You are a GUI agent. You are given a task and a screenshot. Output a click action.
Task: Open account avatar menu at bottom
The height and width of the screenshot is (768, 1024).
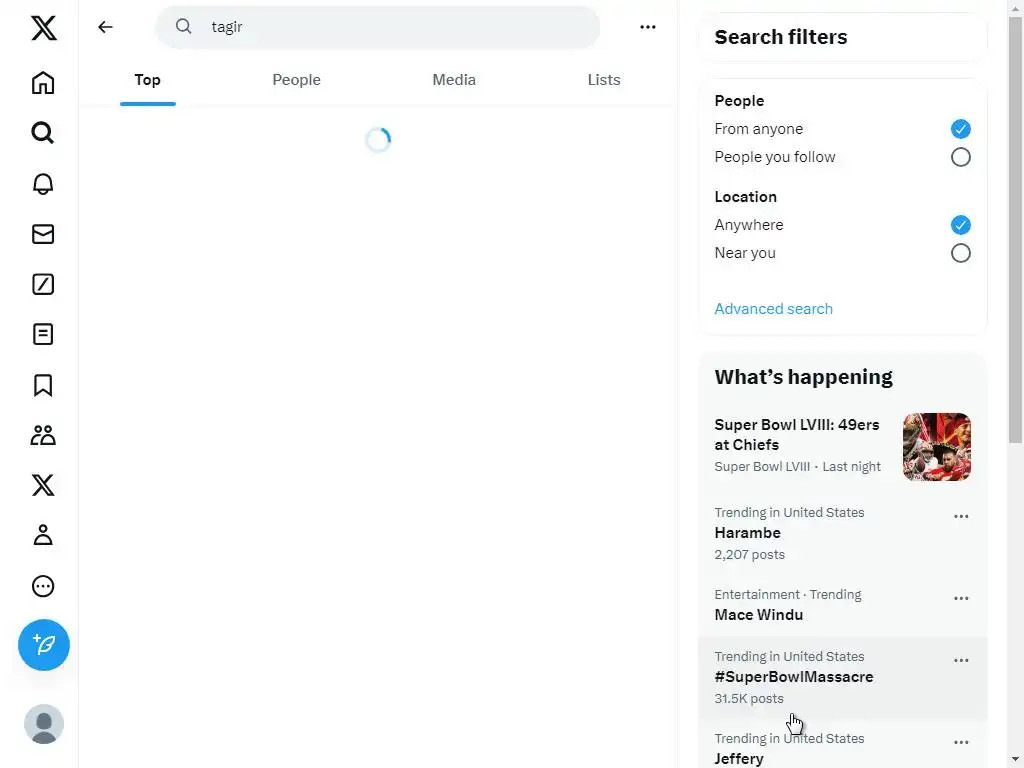coord(44,724)
